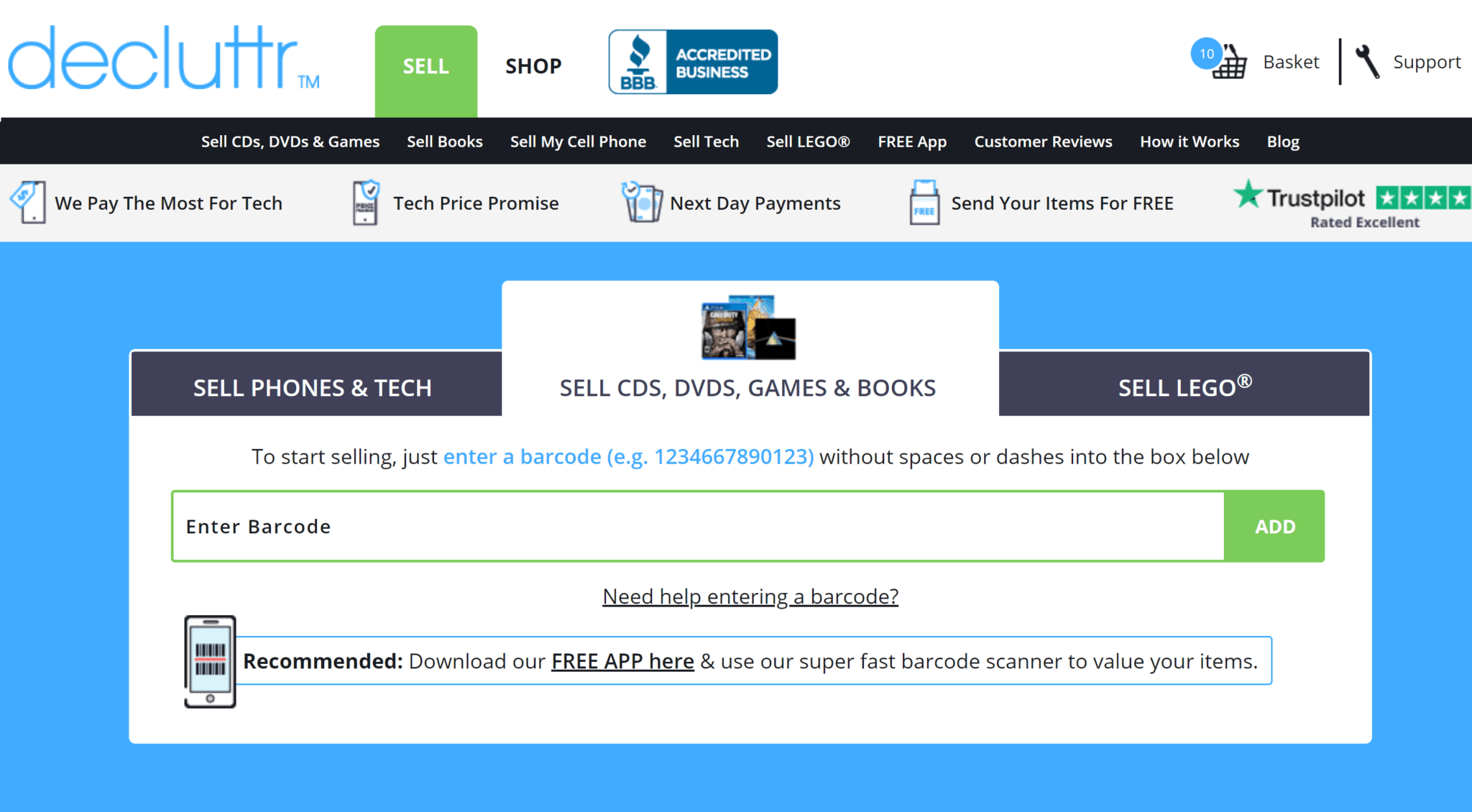Open the Sell Tech menu item
Image resolution: width=1472 pixels, height=812 pixels.
click(706, 142)
